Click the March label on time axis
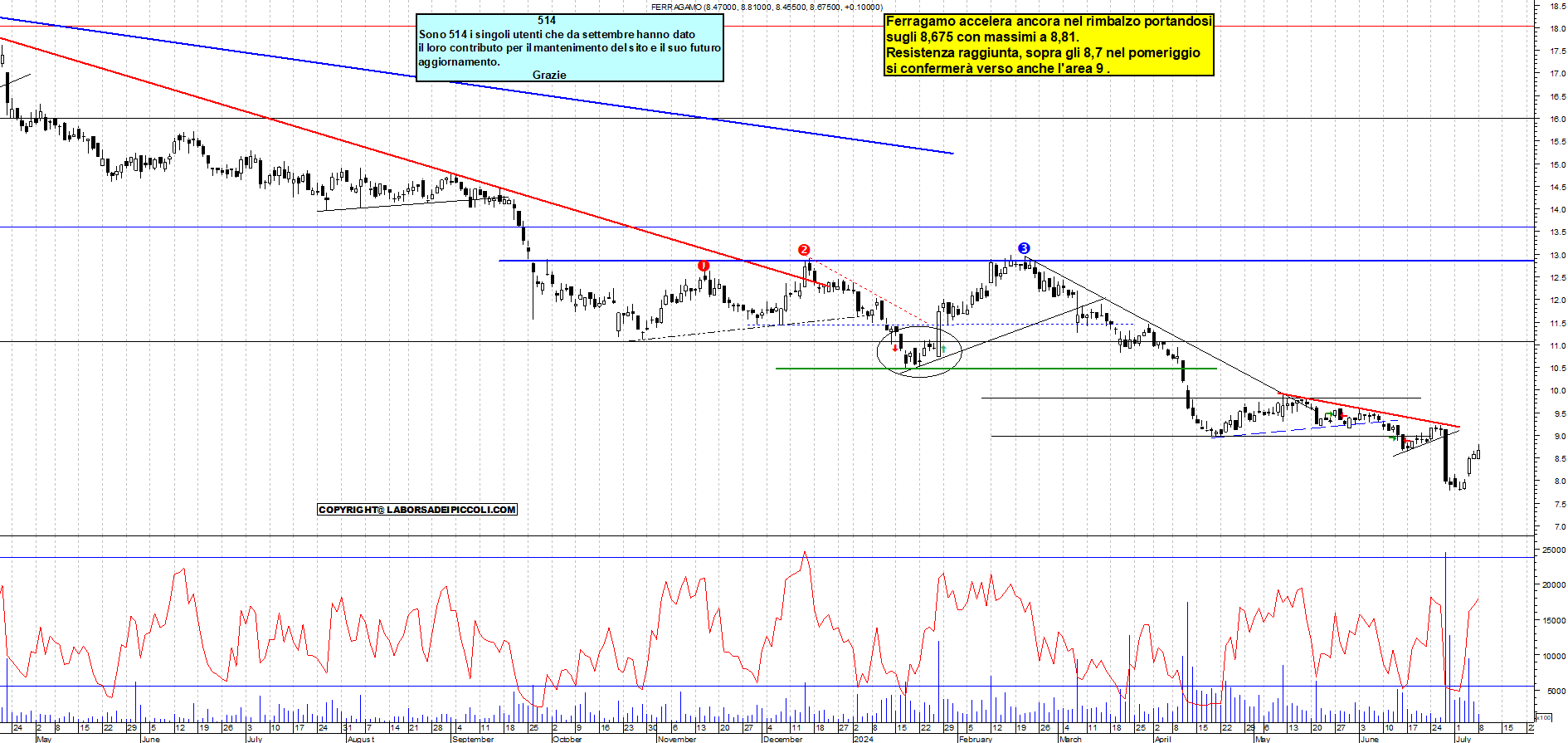 (1070, 739)
